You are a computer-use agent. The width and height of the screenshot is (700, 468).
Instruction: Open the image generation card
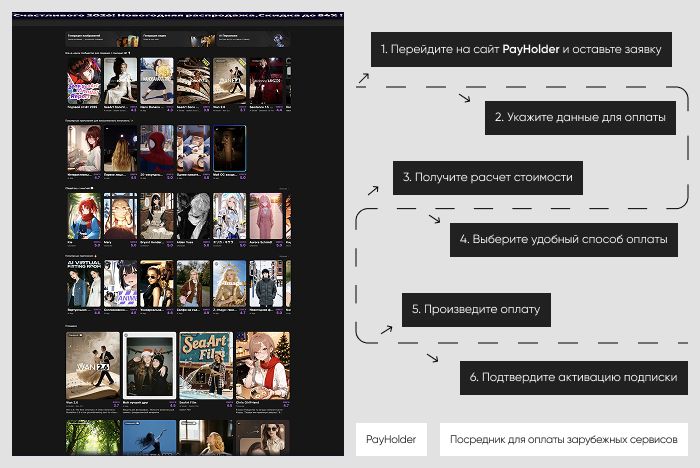pyautogui.click(x=100, y=39)
